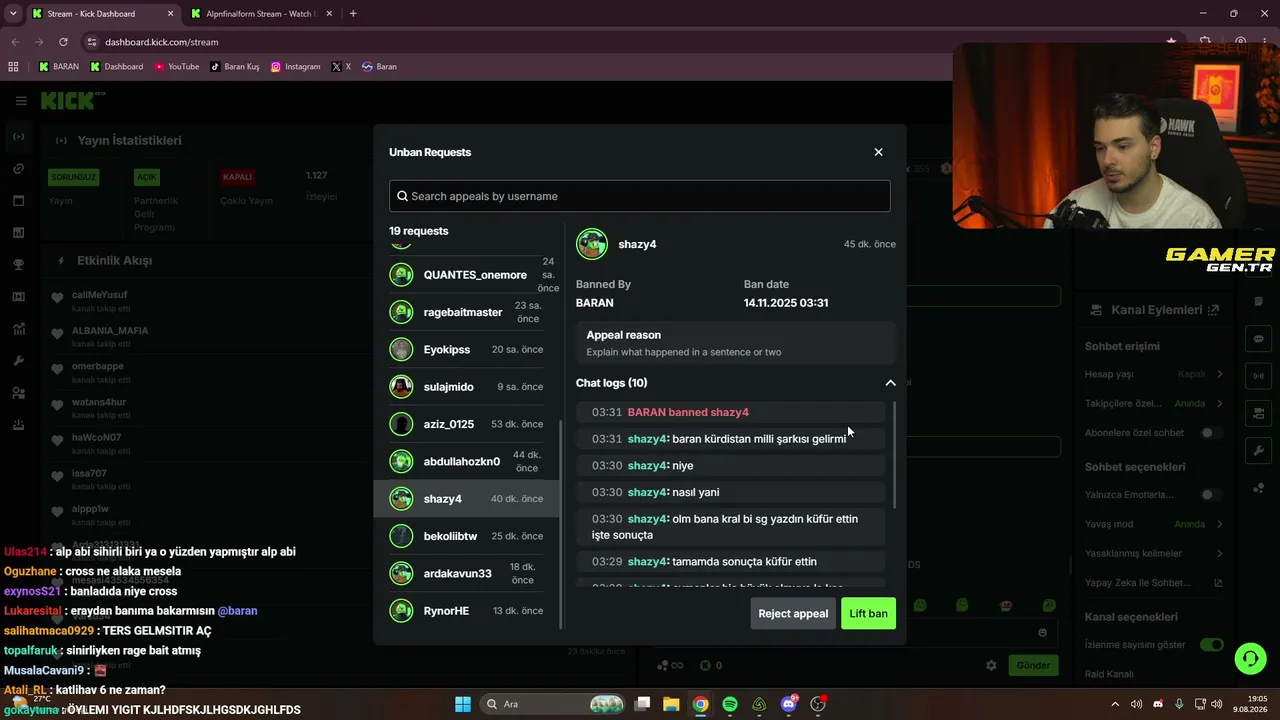Open Yapay Zeka ile Sohbet external link
Viewport: 1280px width, 720px height.
[x=1218, y=583]
